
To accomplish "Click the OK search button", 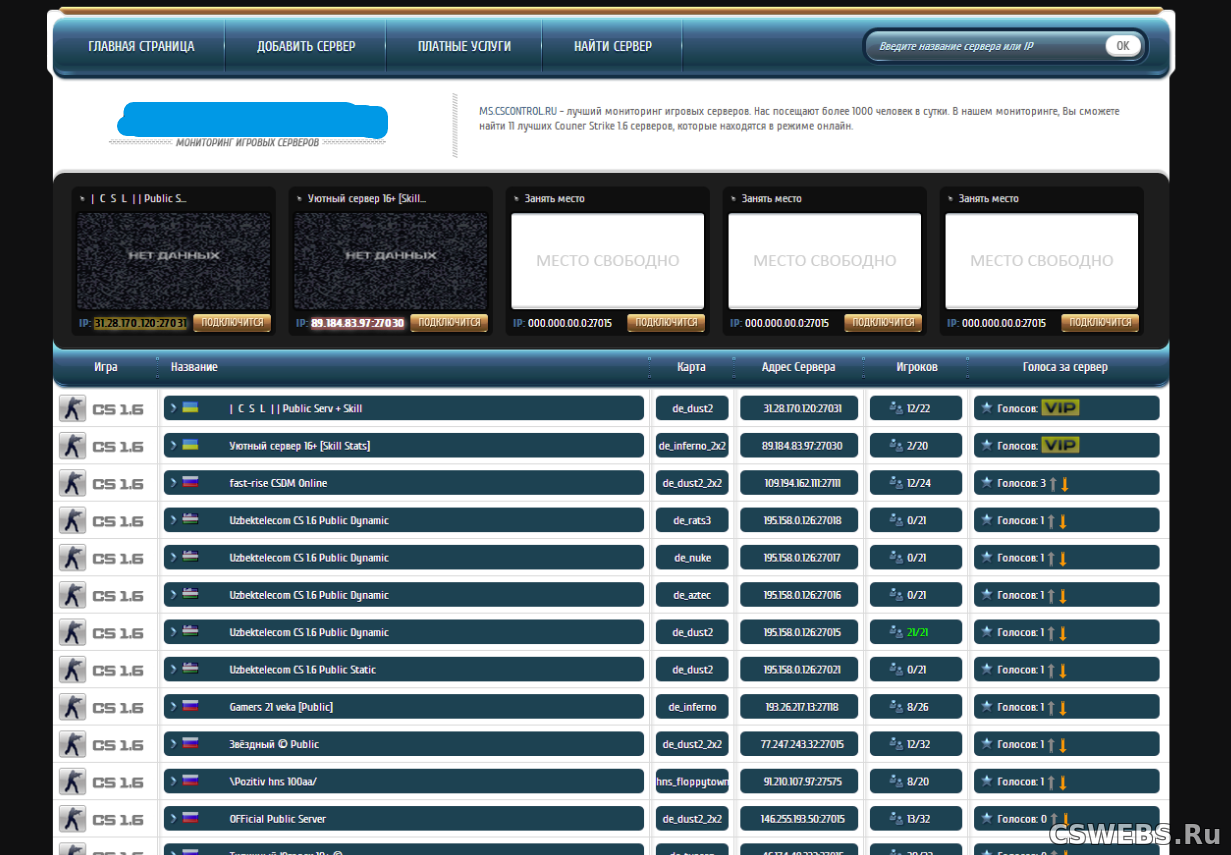I will click(x=1123, y=46).
